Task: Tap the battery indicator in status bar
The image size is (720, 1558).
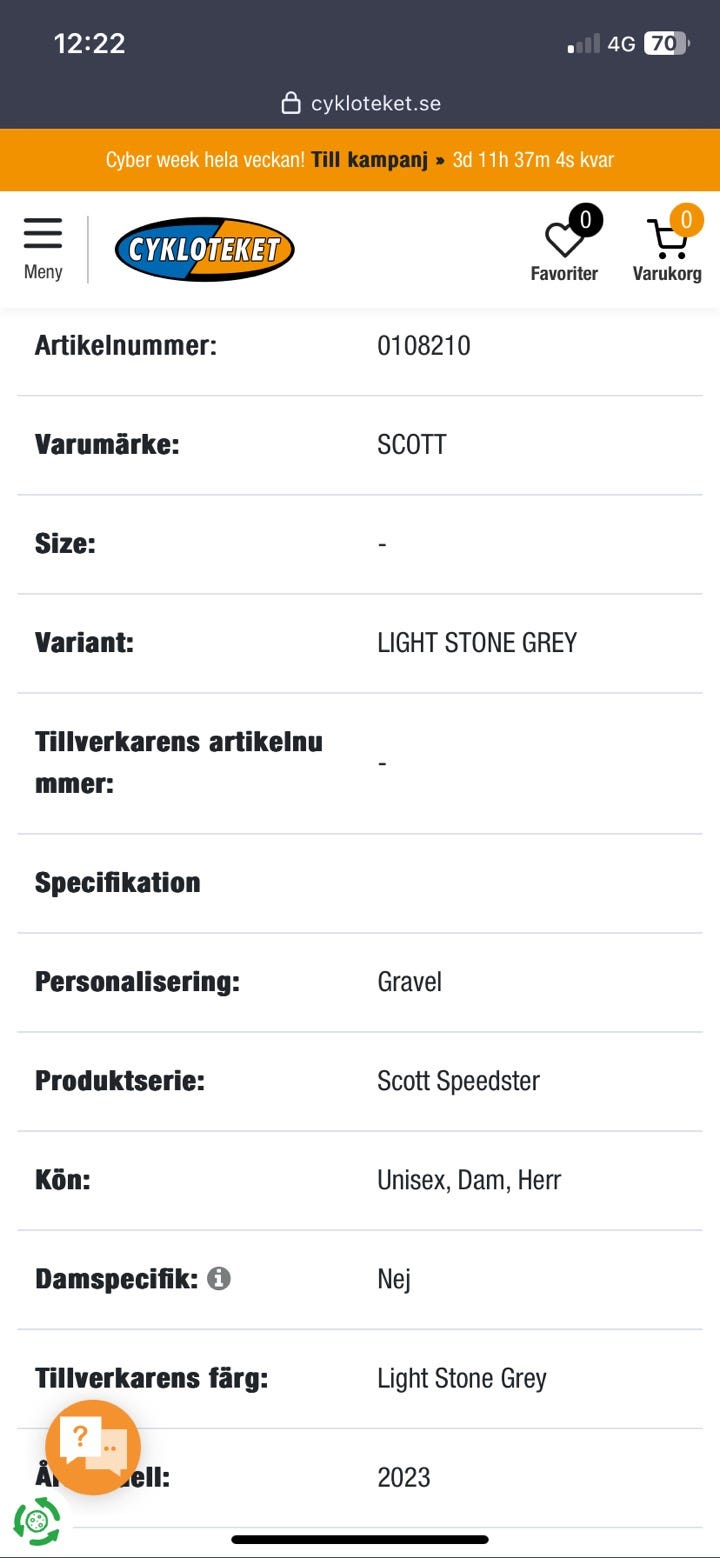Action: [666, 43]
